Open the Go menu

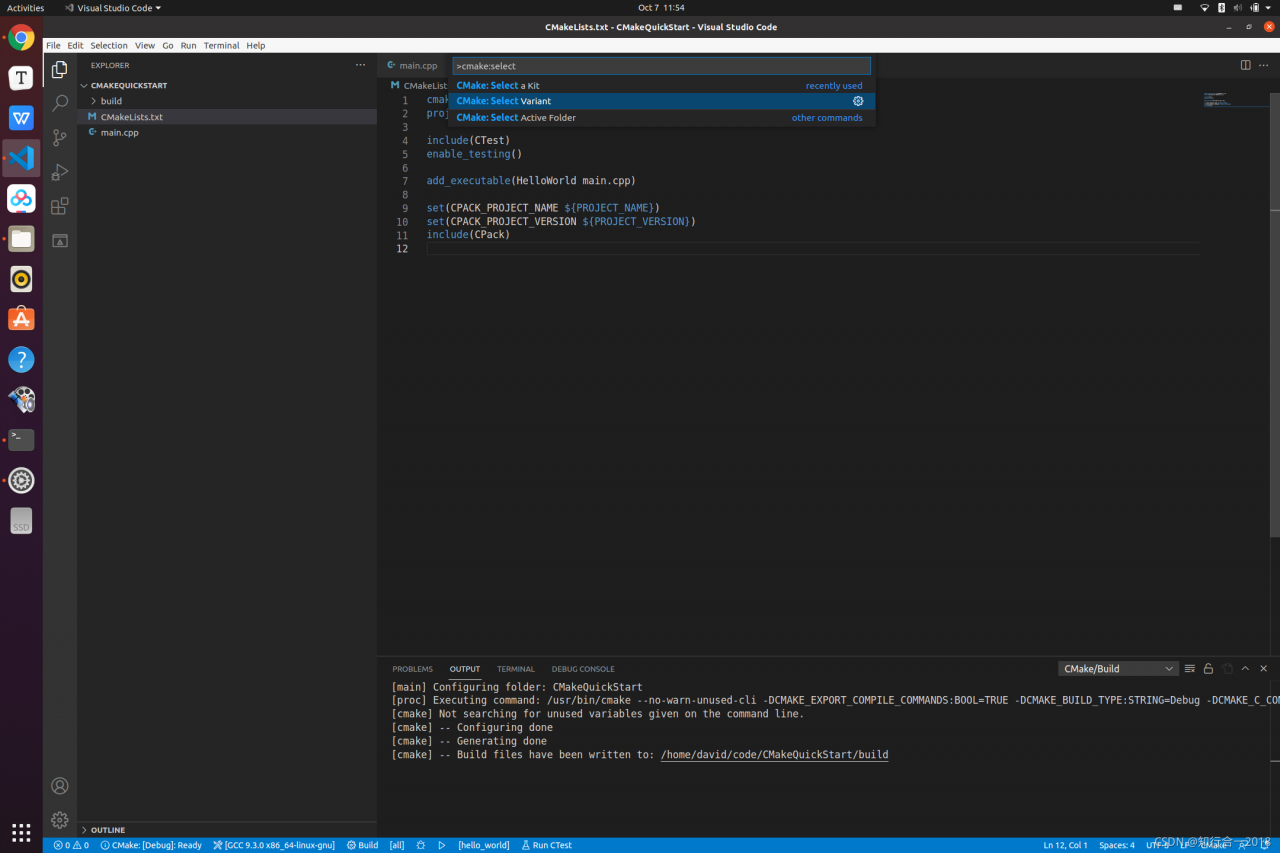click(x=168, y=45)
